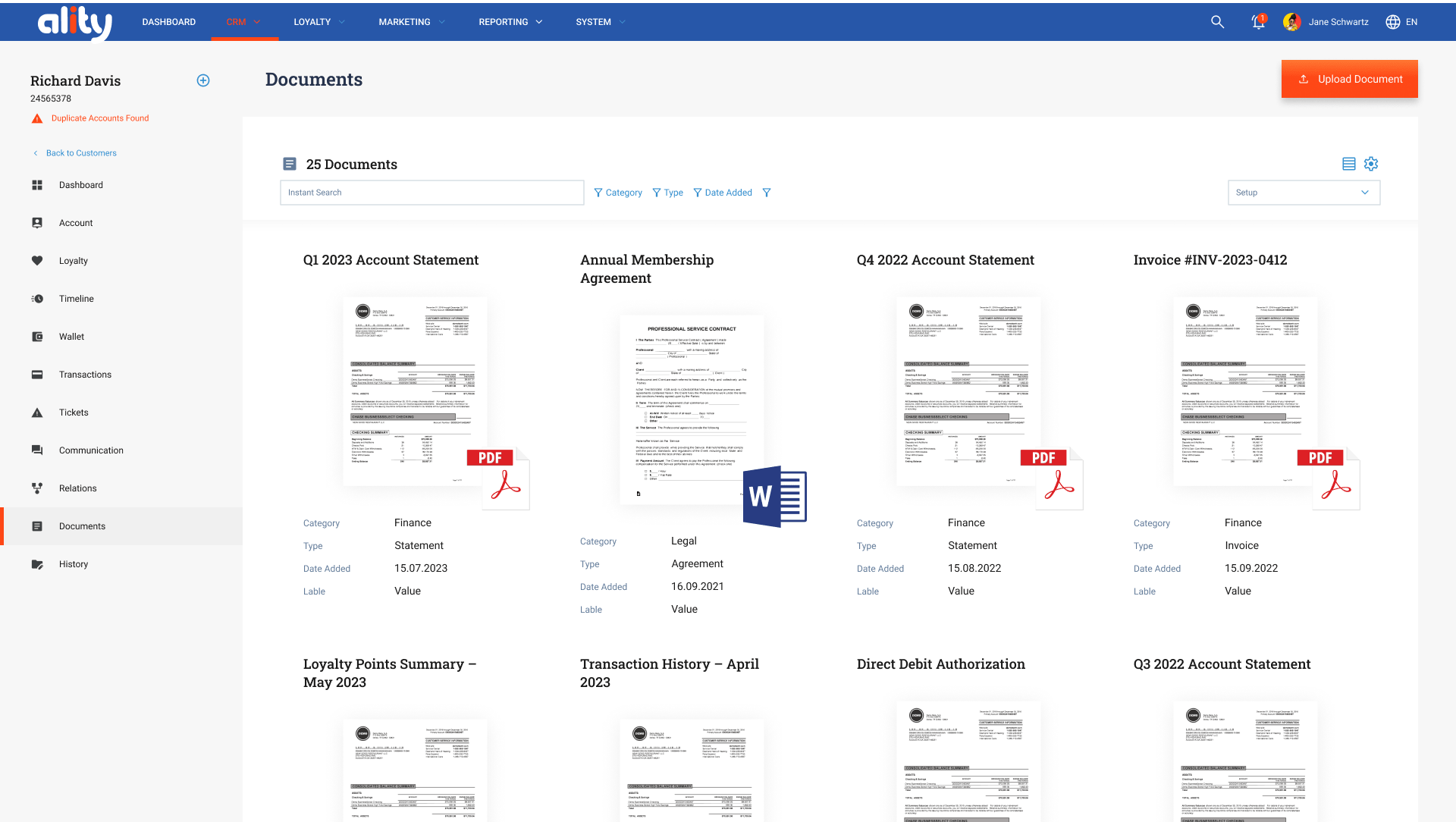Expand the System top menu
The width and height of the screenshot is (1456, 822).
click(x=601, y=22)
